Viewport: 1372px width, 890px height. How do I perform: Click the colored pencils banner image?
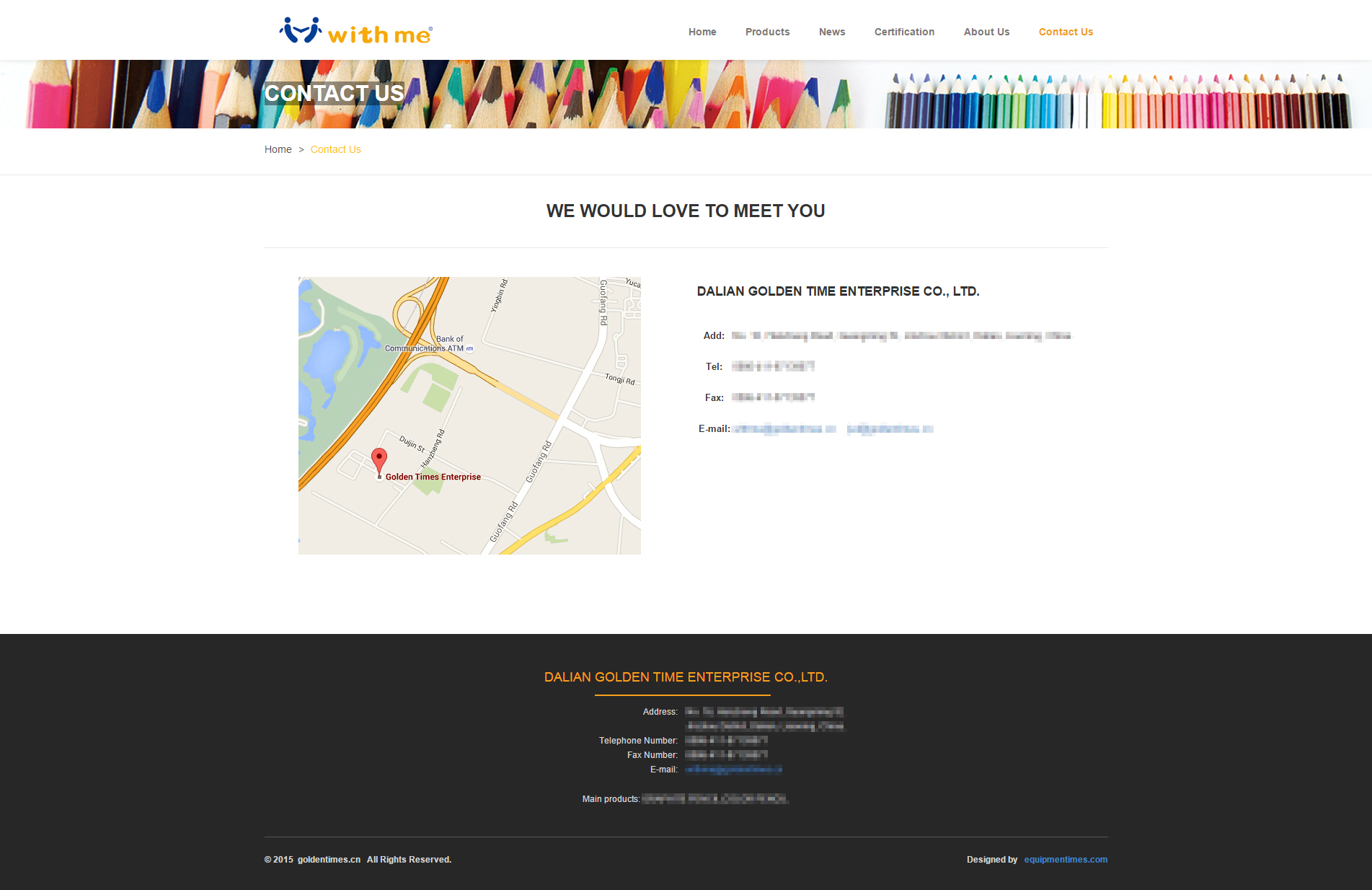793,94
